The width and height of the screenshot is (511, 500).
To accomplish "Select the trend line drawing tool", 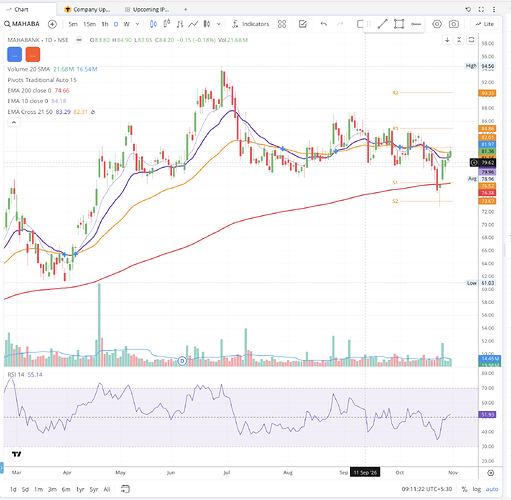I will [x=382, y=24].
